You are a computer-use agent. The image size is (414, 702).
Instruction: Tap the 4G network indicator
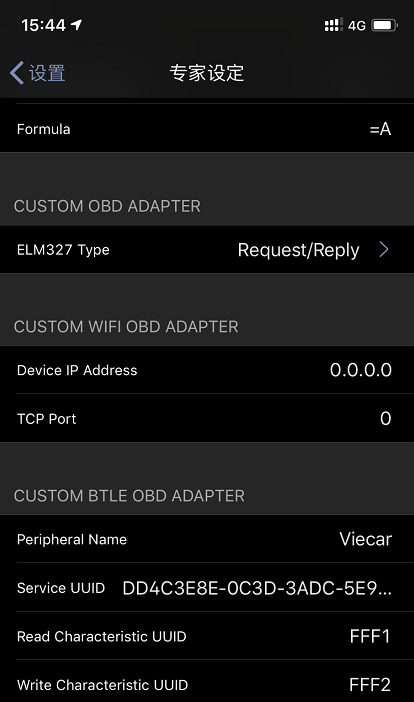click(x=357, y=26)
